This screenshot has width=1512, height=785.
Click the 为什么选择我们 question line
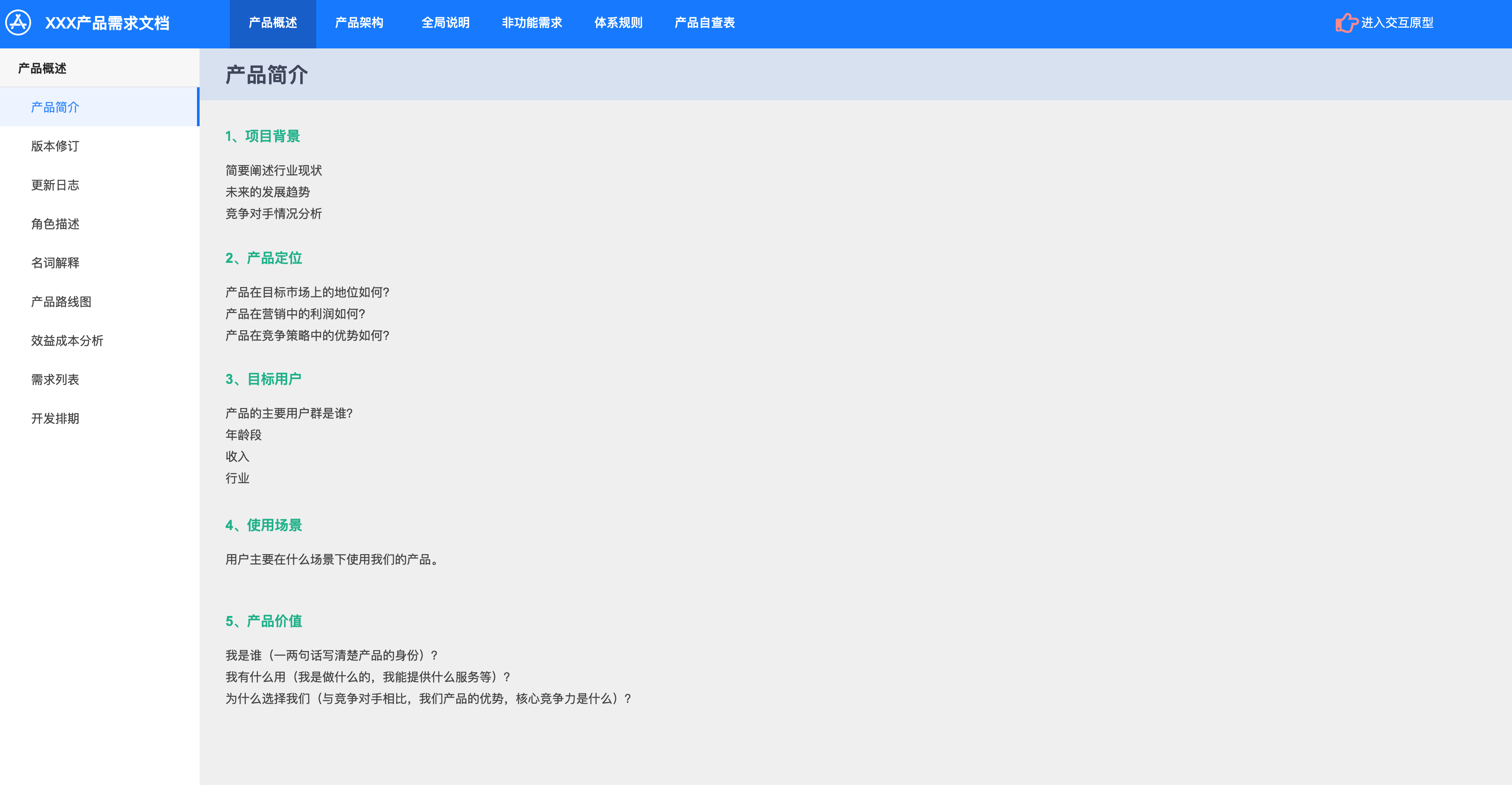pyautogui.click(x=429, y=698)
